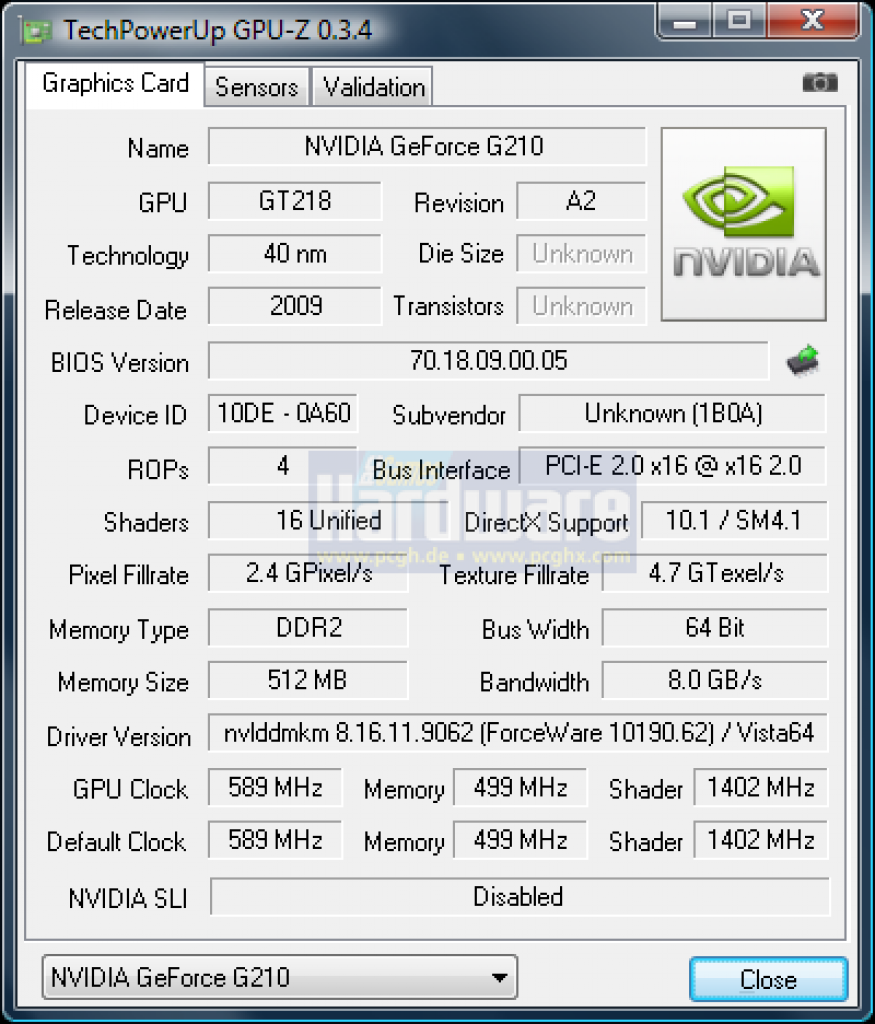Click the Transistors Unknown field
The width and height of the screenshot is (875, 1024).
[x=581, y=306]
